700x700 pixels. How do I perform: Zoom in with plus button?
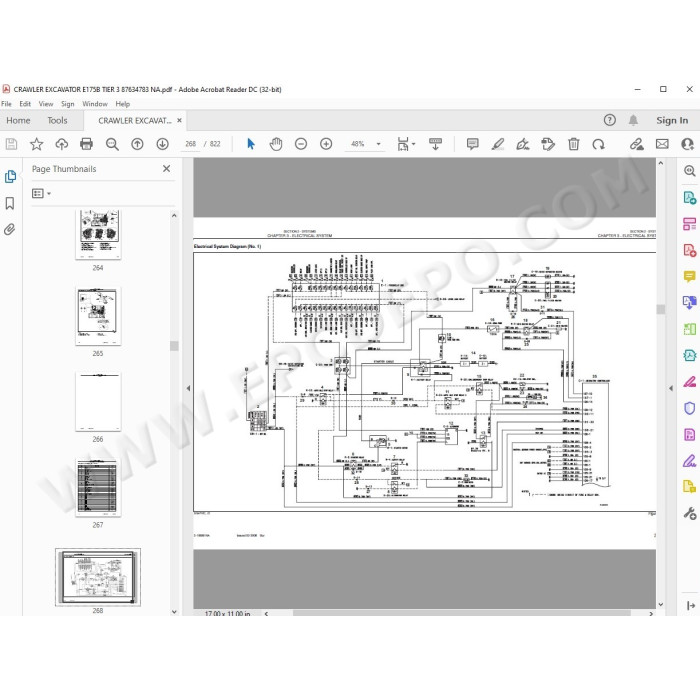click(326, 144)
